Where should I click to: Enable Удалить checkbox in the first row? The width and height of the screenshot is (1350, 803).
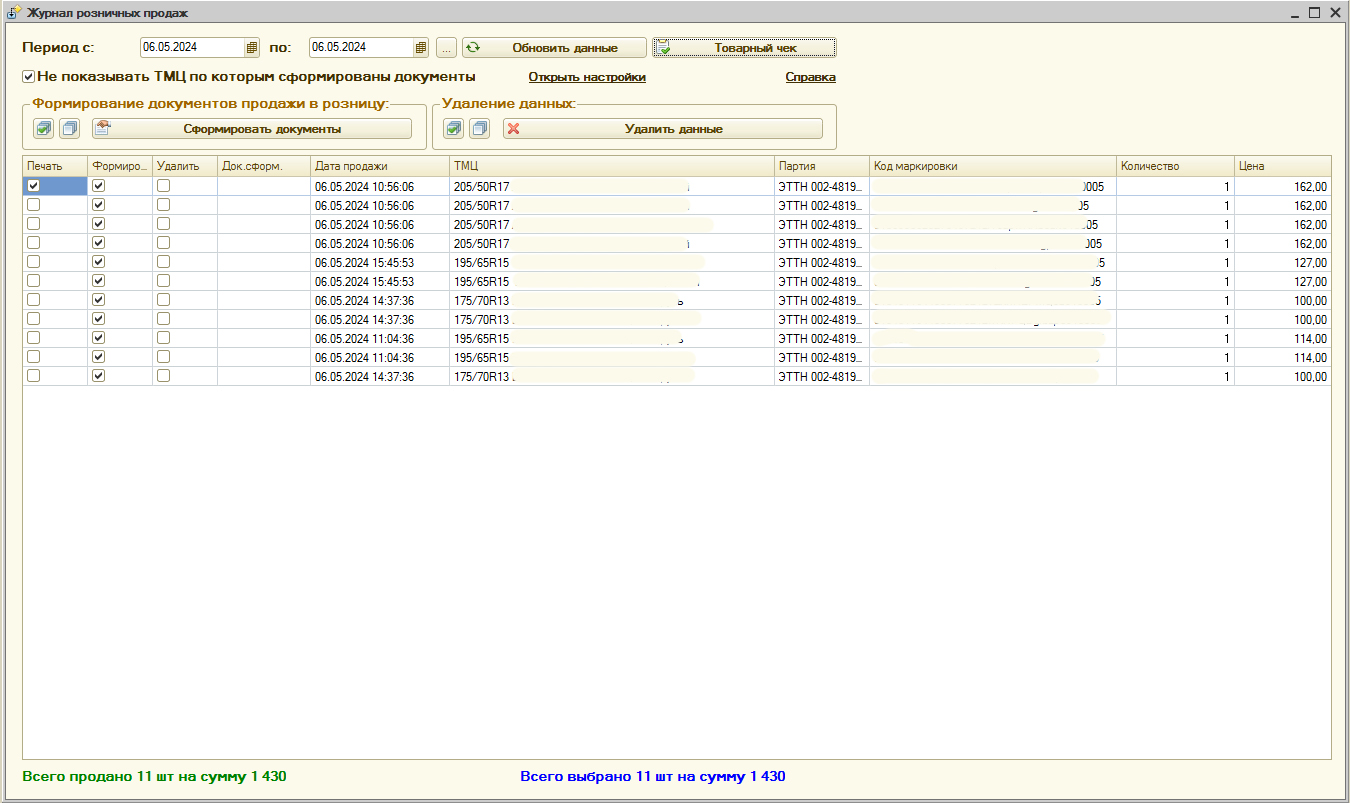click(x=163, y=186)
